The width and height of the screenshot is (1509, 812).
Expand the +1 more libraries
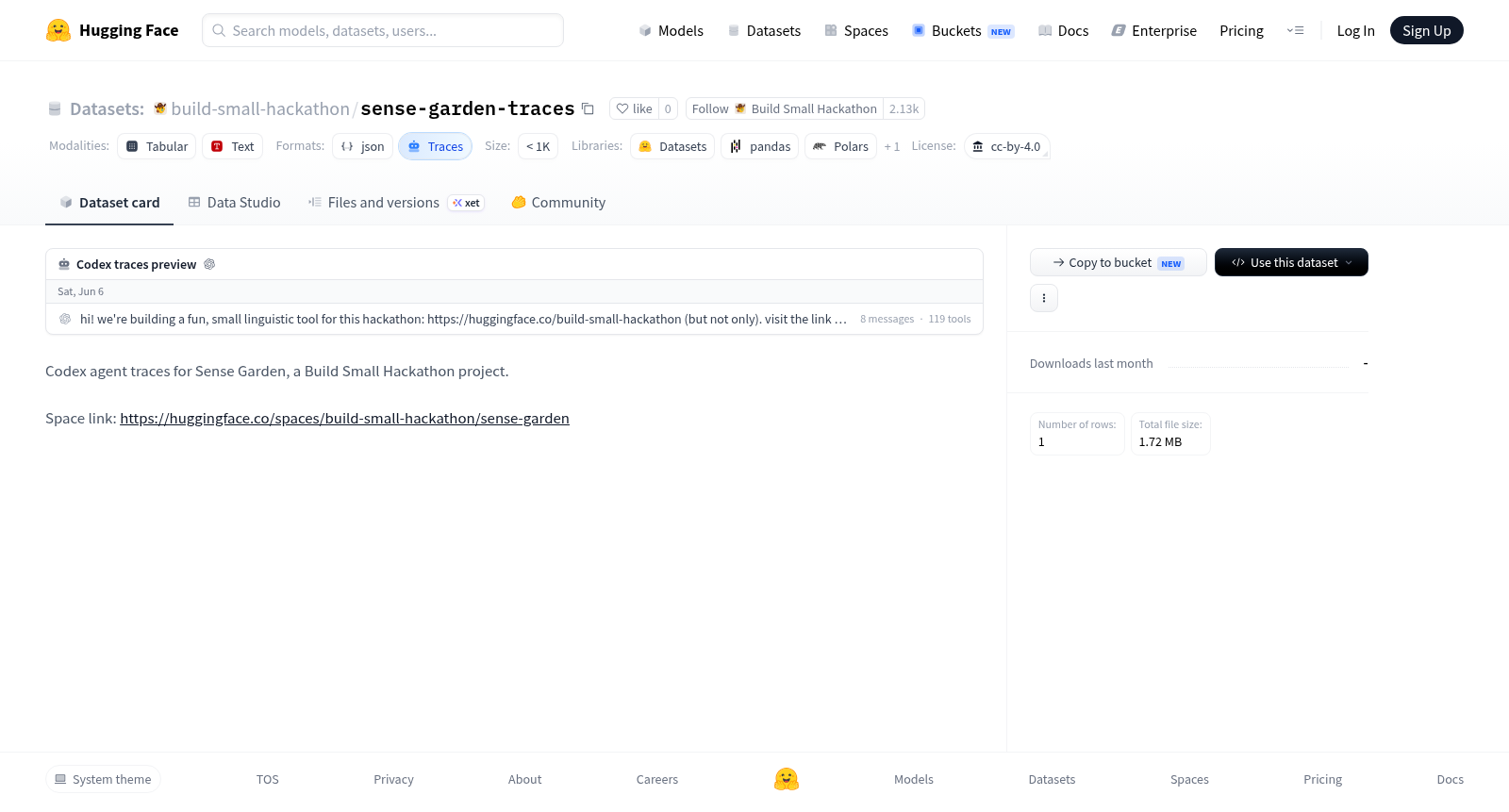[892, 146]
